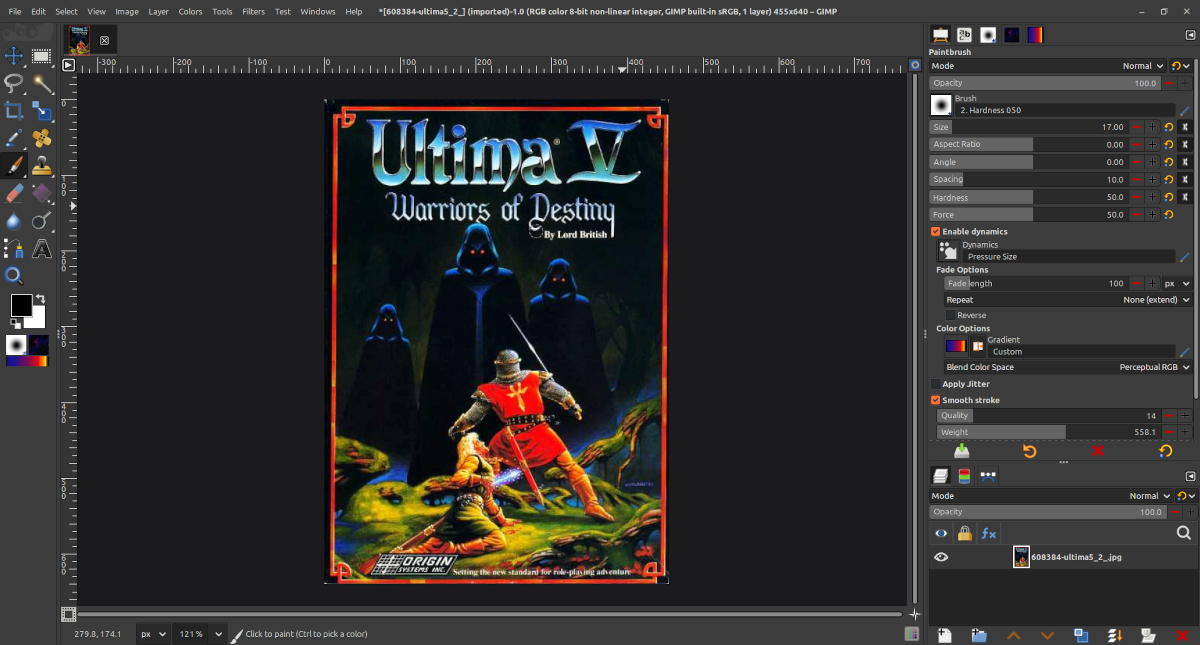Open the tool options tab configuration menu
The height and width of the screenshot is (645, 1200).
pos(1191,34)
